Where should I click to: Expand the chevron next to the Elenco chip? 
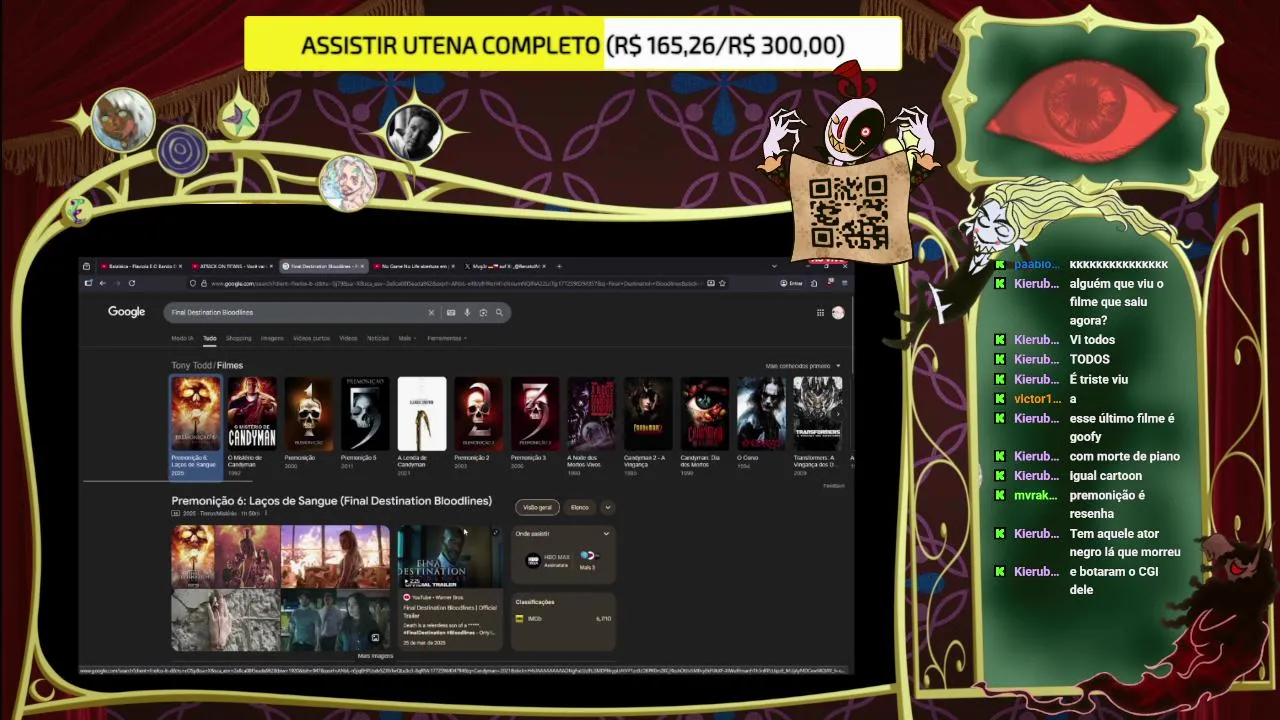click(x=607, y=507)
